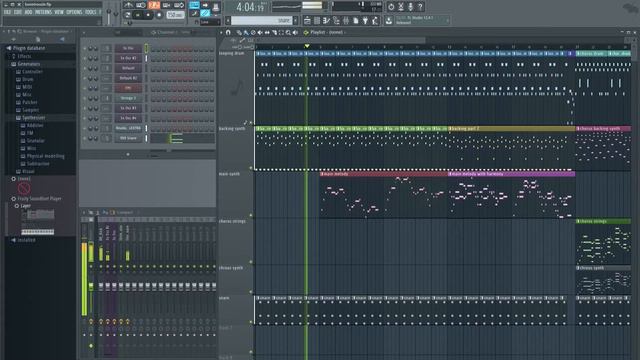Select the main melody with harmony clip
The width and height of the screenshot is (640, 360).
click(x=511, y=174)
